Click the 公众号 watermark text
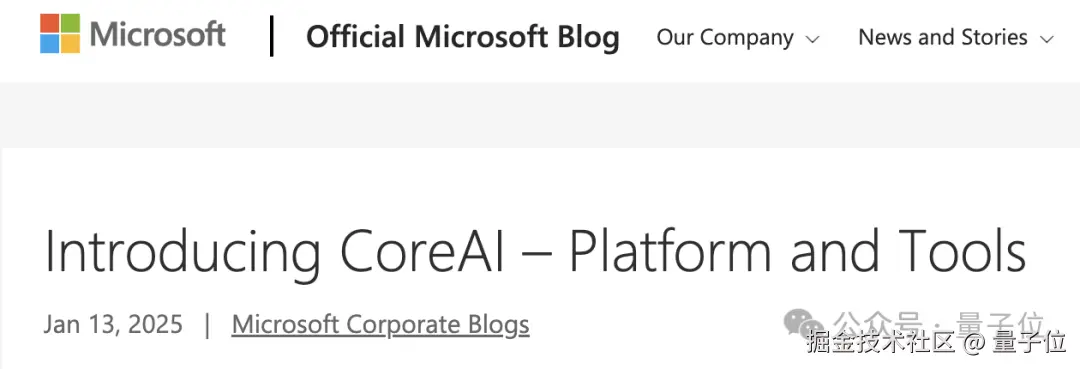 (x=878, y=321)
